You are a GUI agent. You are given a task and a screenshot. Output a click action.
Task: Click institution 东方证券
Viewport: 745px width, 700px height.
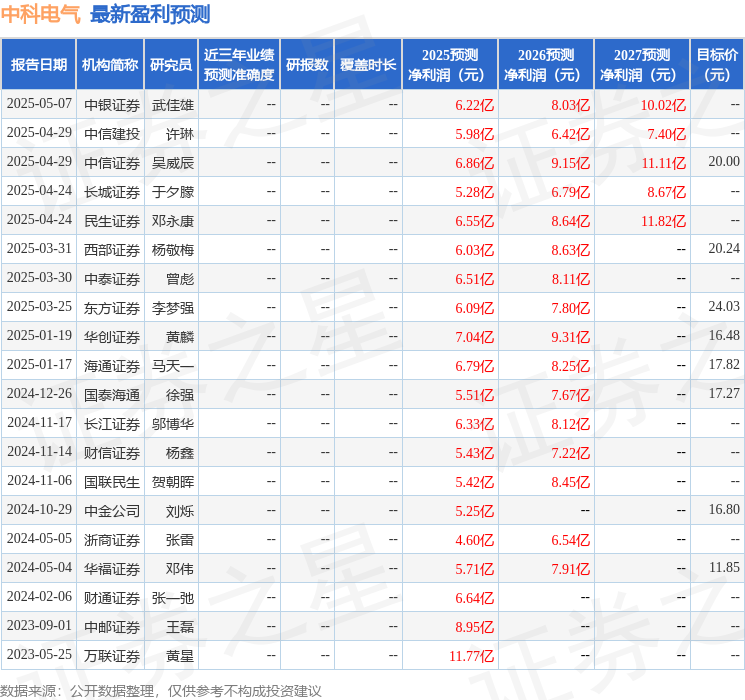coord(112,308)
